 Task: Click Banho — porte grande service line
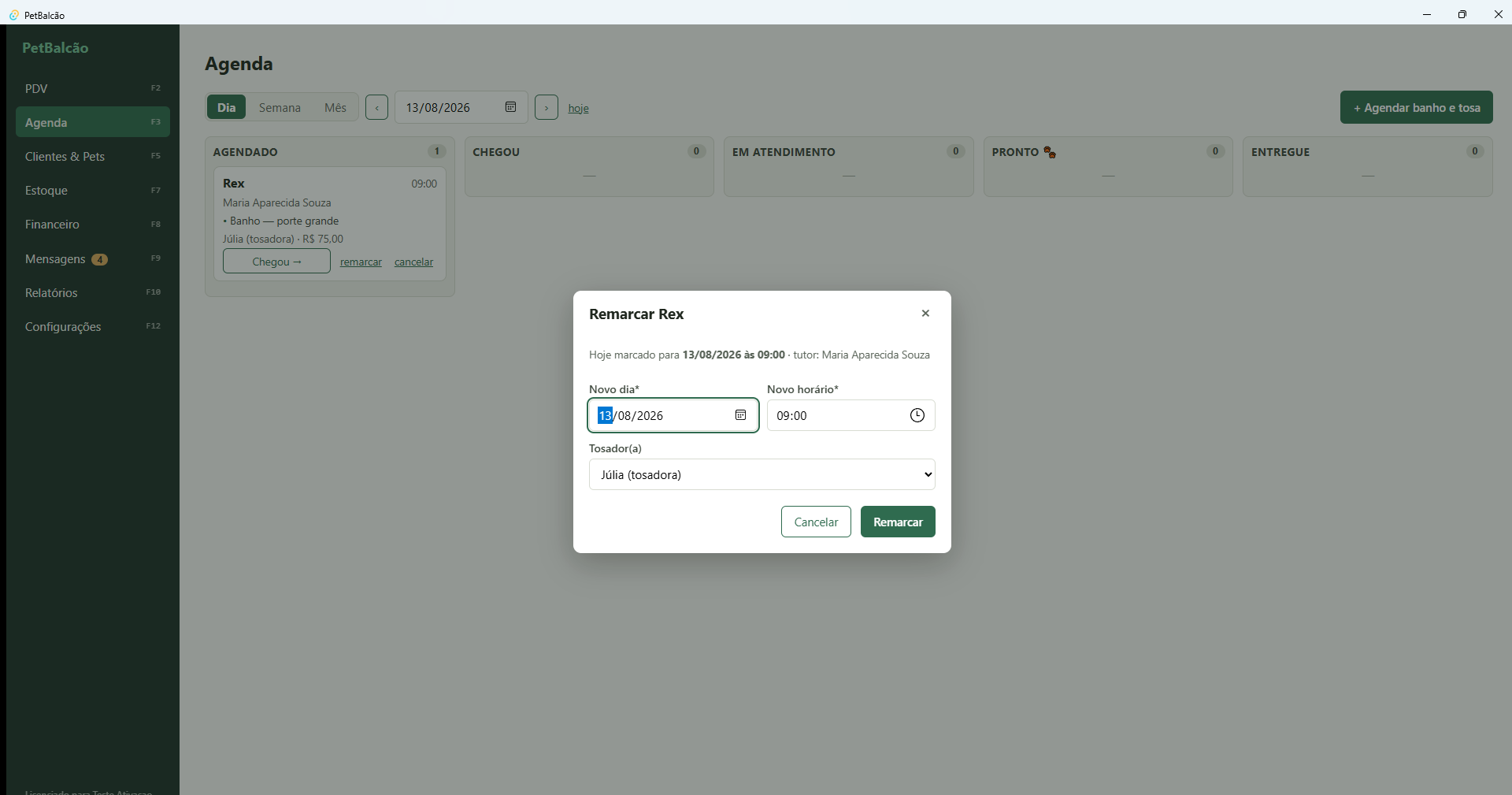(281, 221)
